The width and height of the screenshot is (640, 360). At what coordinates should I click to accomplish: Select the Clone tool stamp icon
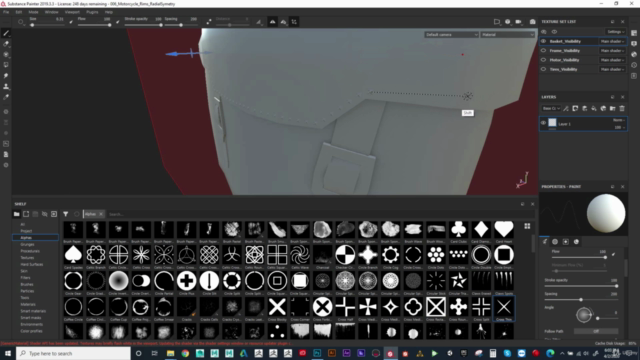6,87
